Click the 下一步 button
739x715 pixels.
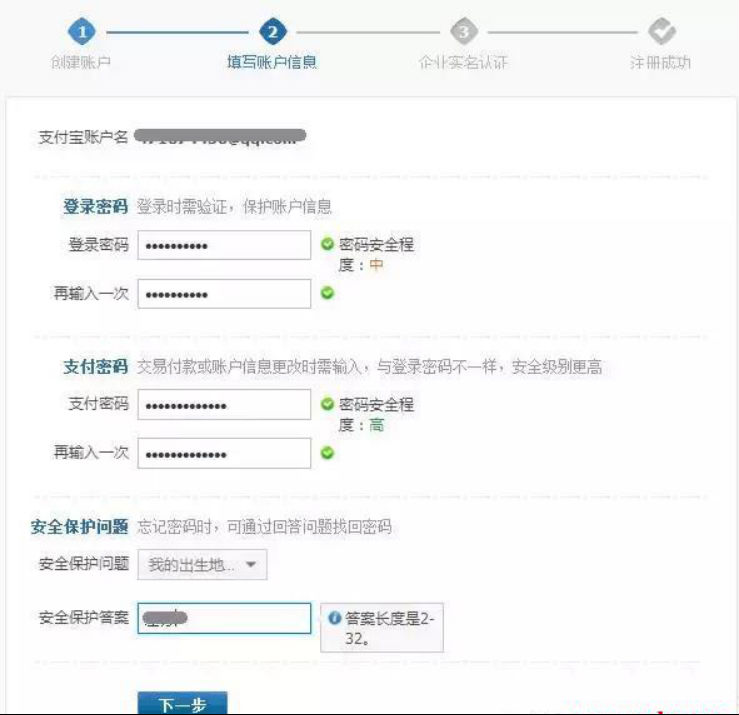(x=182, y=704)
